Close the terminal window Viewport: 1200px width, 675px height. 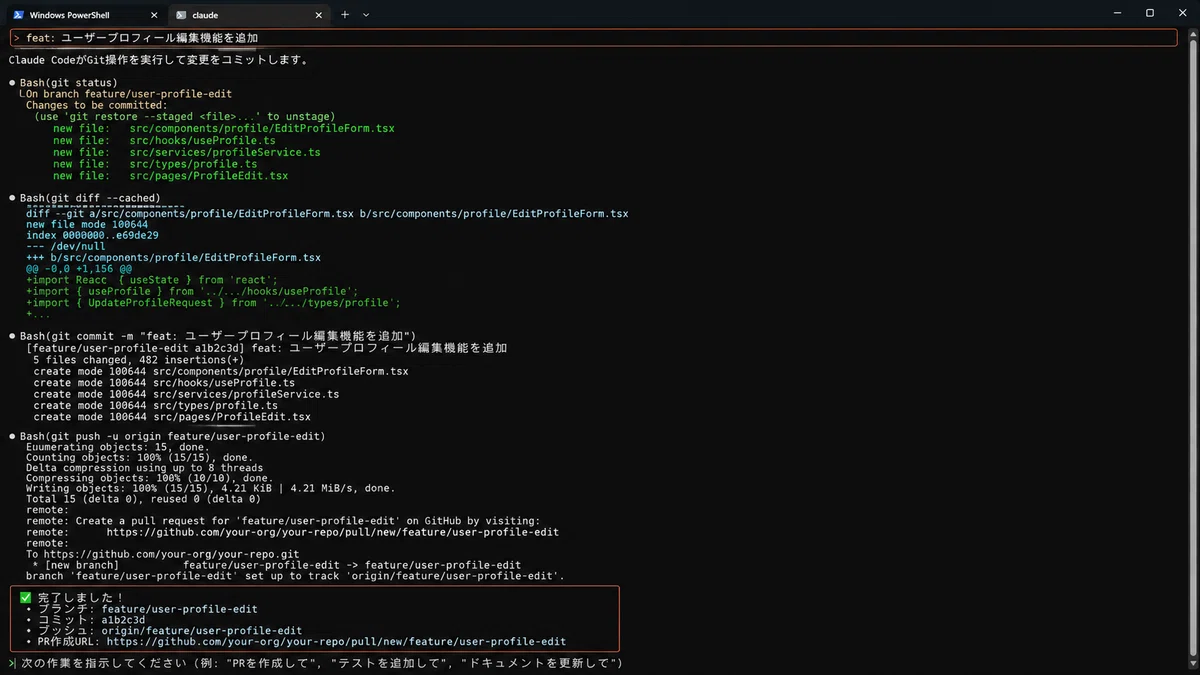1184,14
